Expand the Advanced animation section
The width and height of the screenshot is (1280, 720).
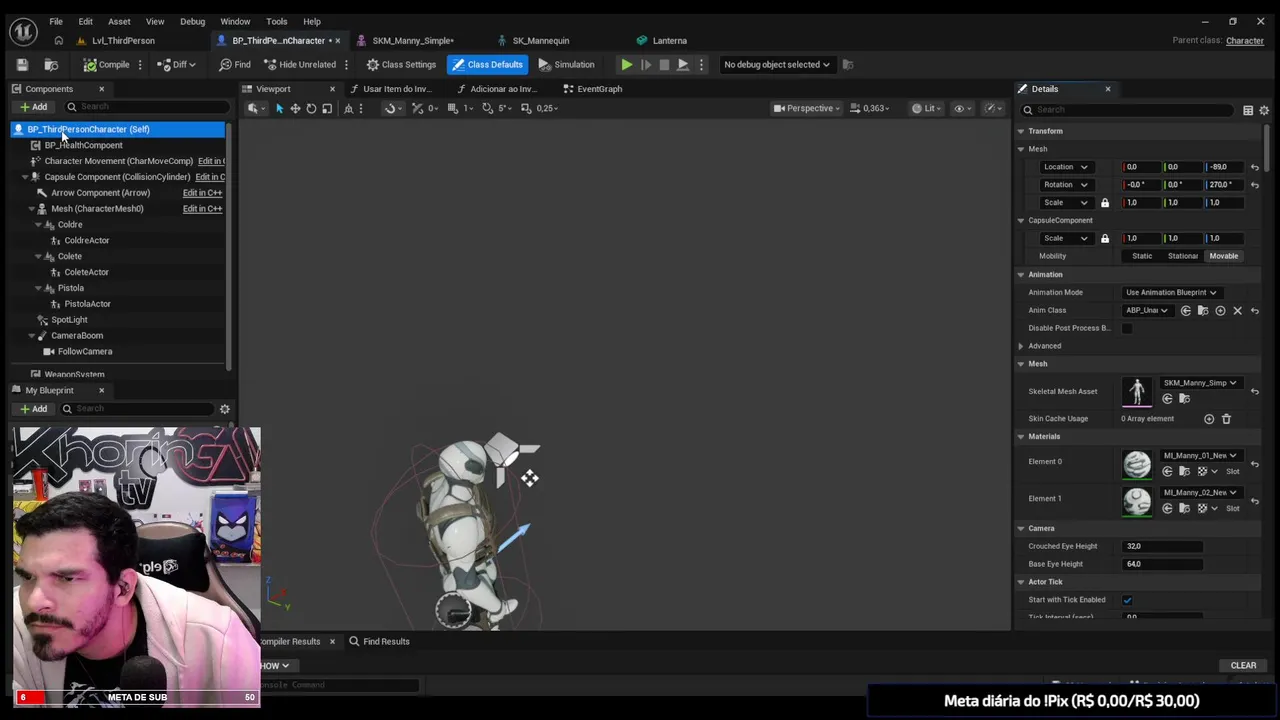click(x=1021, y=346)
